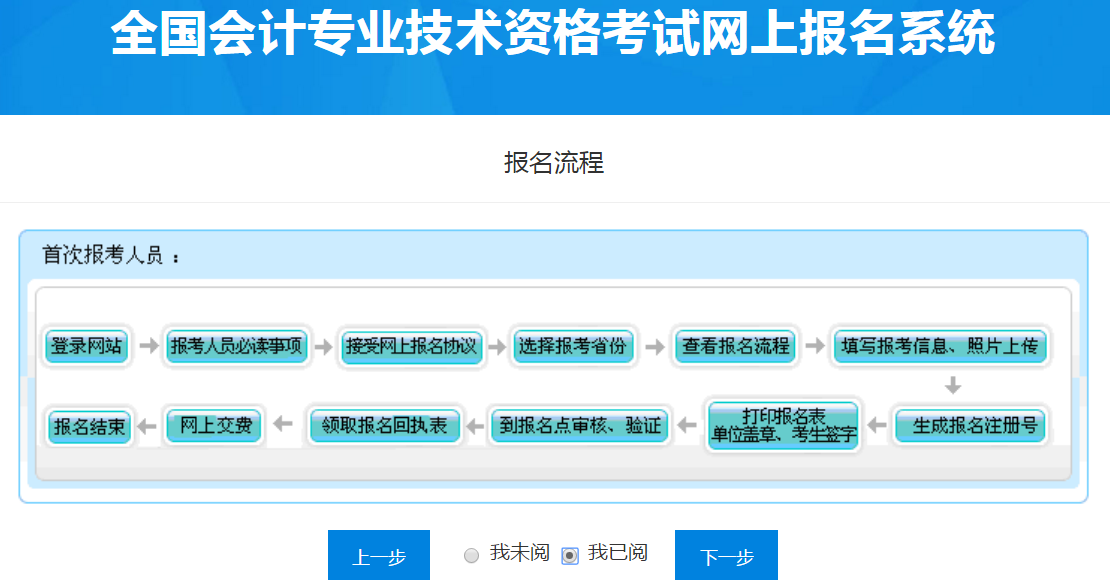Click the 报名流程 page heading
The width and height of the screenshot is (1110, 587).
point(553,163)
